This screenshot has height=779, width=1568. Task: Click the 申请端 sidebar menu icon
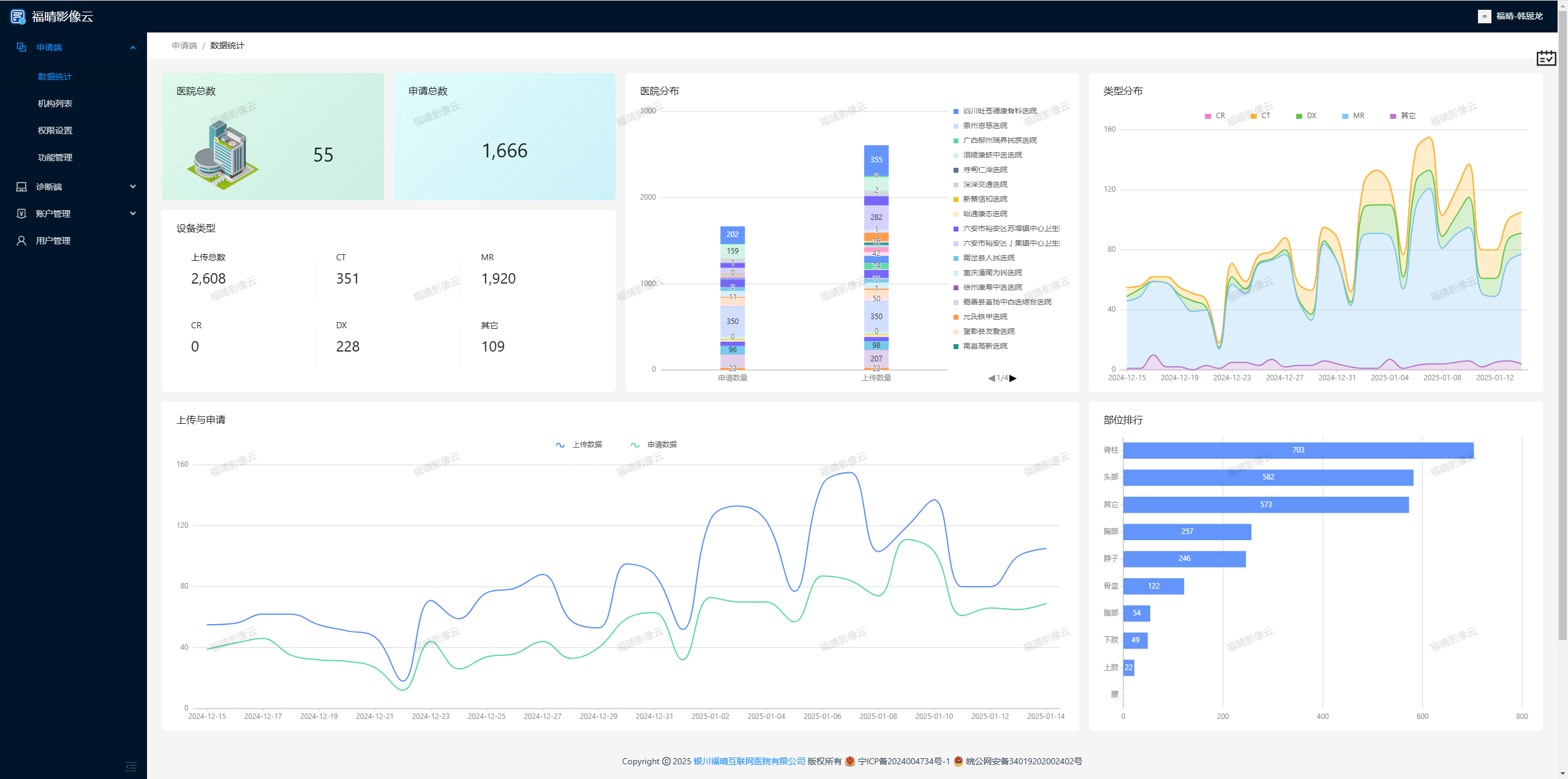coord(21,47)
